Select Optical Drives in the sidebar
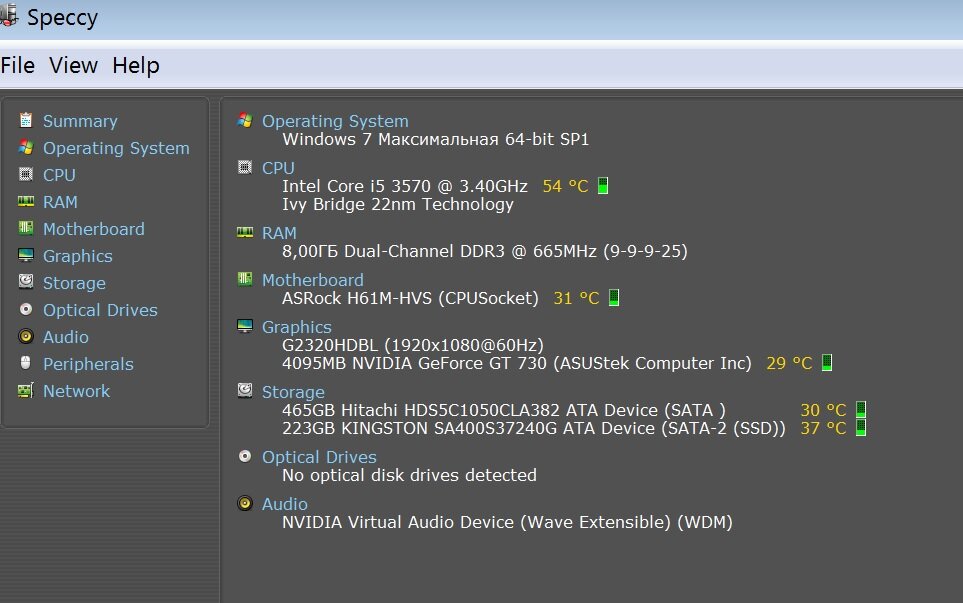Viewport: 963px width, 603px height. [x=100, y=310]
